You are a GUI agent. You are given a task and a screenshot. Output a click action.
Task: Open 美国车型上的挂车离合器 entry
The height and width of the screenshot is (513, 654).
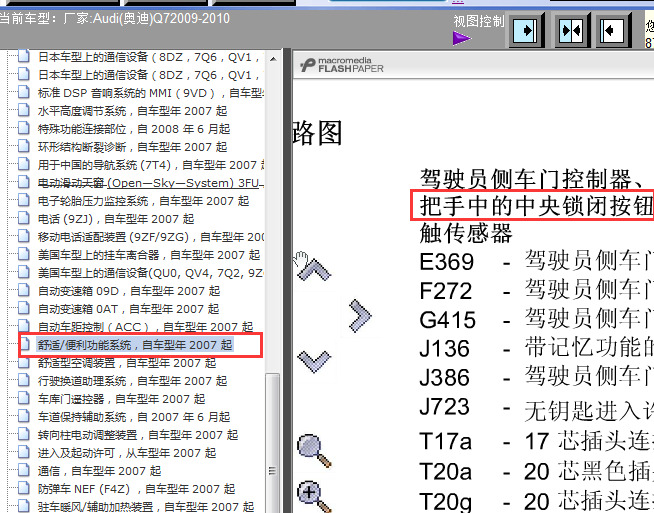click(x=149, y=254)
